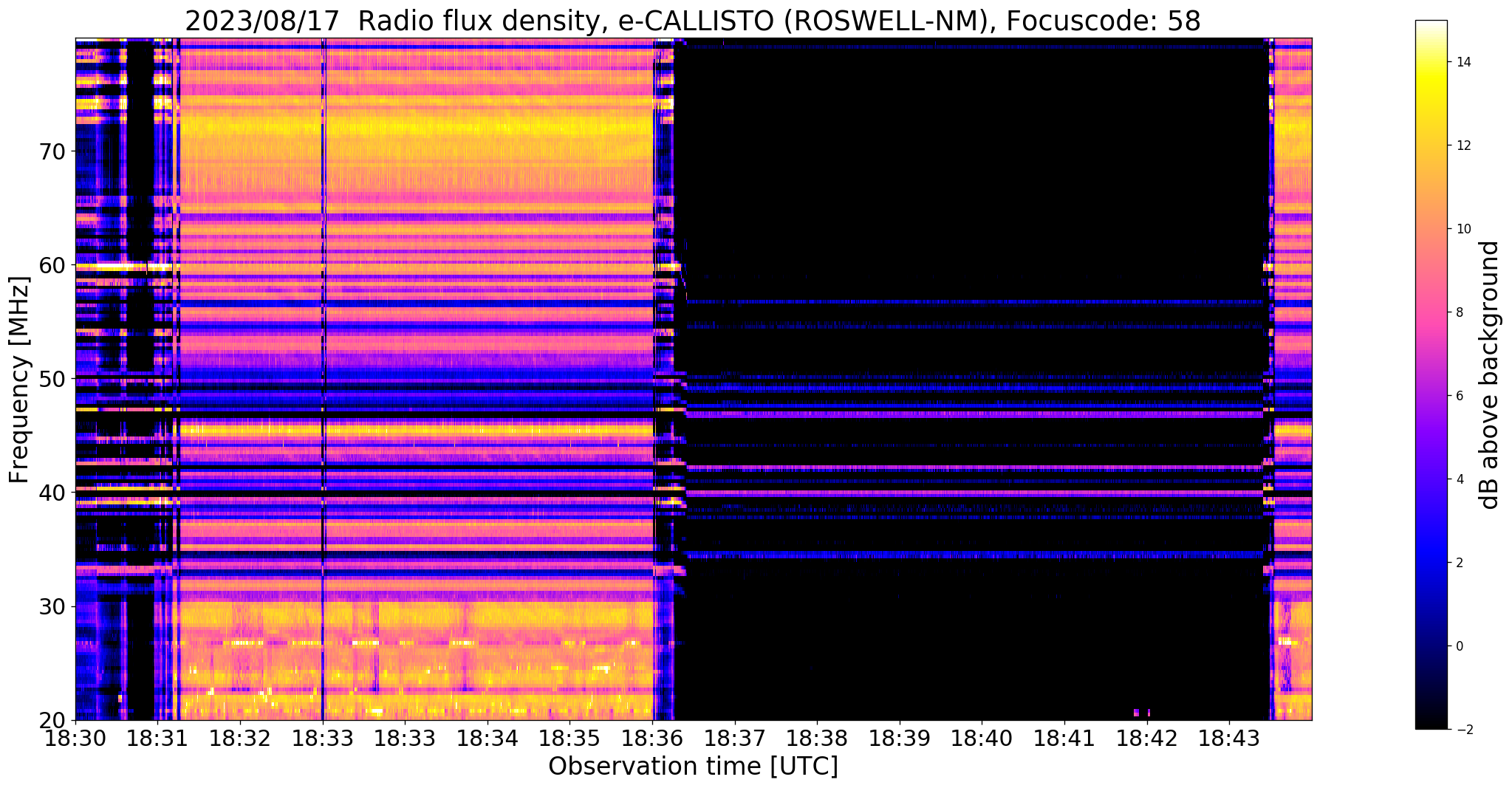Click the 18:34 time tick label
This screenshot has width=1512, height=788.
[x=488, y=739]
